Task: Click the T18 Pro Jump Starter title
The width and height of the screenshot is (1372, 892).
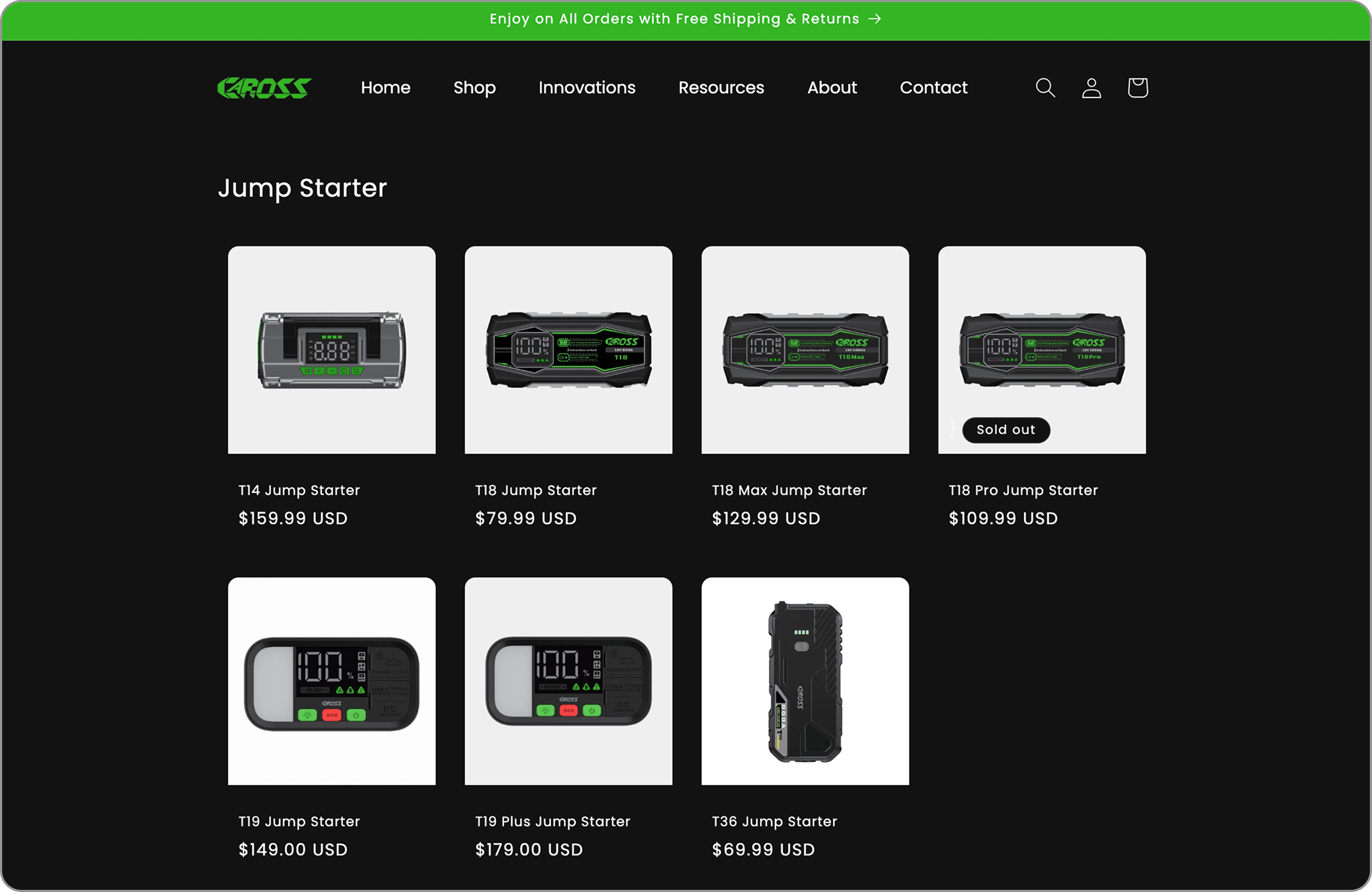Action: click(1023, 490)
